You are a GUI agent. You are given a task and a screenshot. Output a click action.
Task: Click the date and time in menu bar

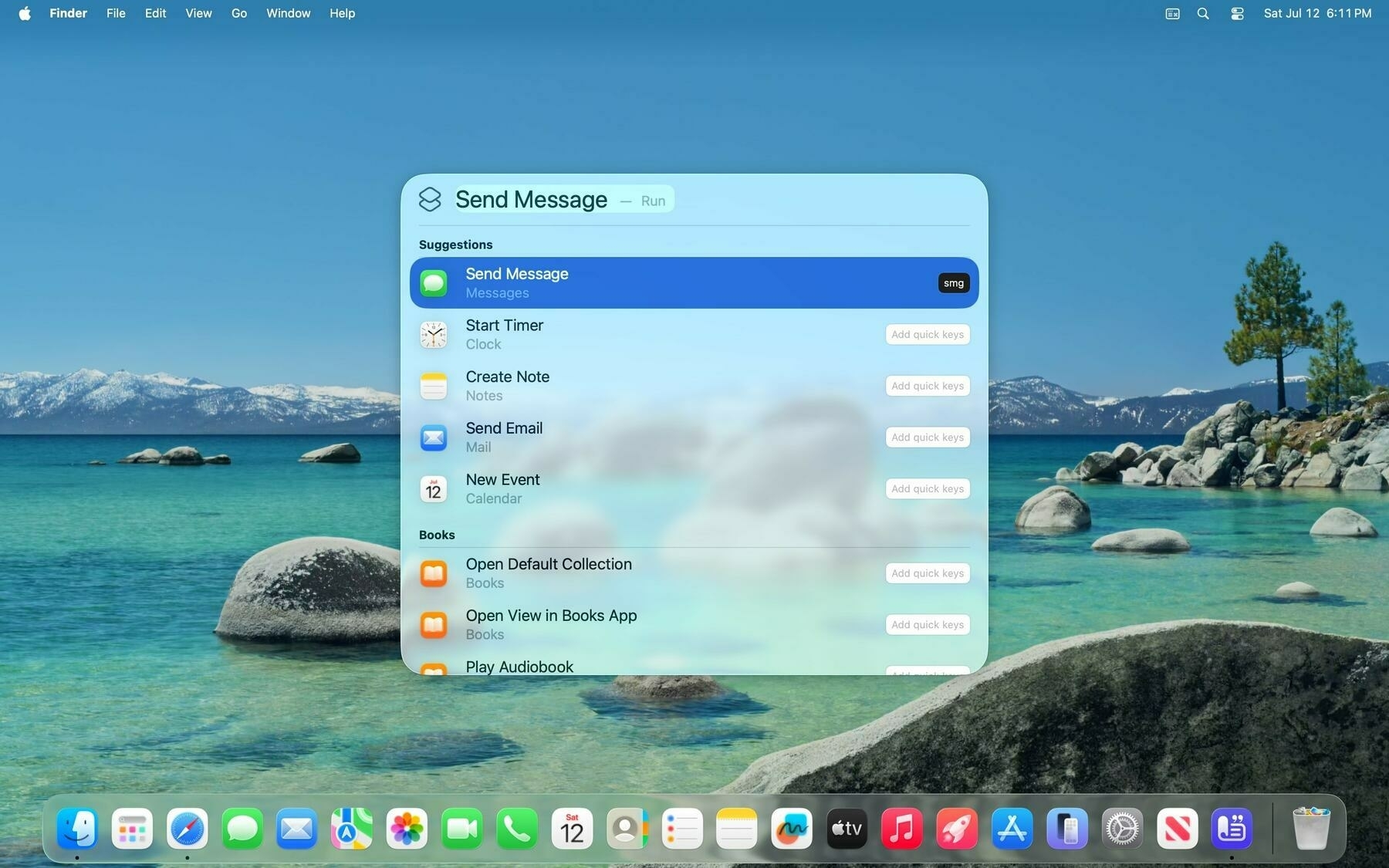[x=1317, y=13]
